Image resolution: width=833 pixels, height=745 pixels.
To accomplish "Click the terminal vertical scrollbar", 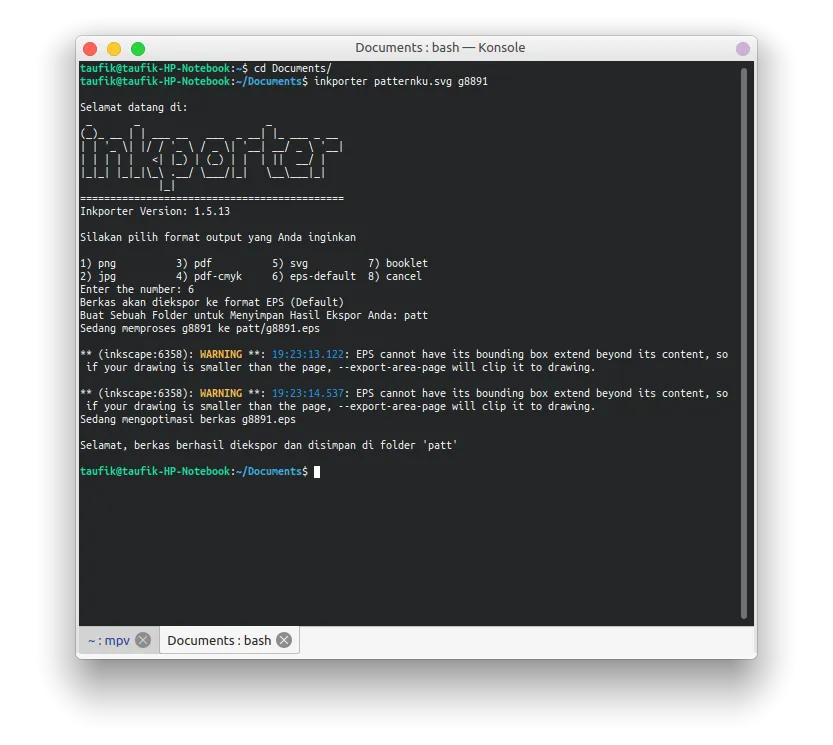I will click(x=744, y=343).
